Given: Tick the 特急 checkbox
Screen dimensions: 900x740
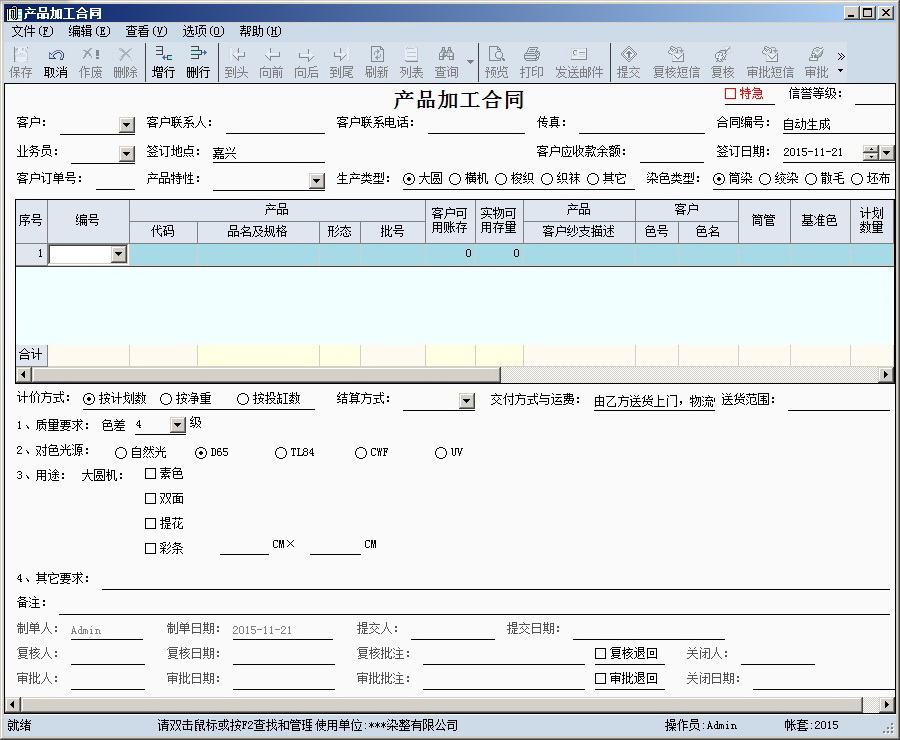Looking at the screenshot, I should (730, 94).
